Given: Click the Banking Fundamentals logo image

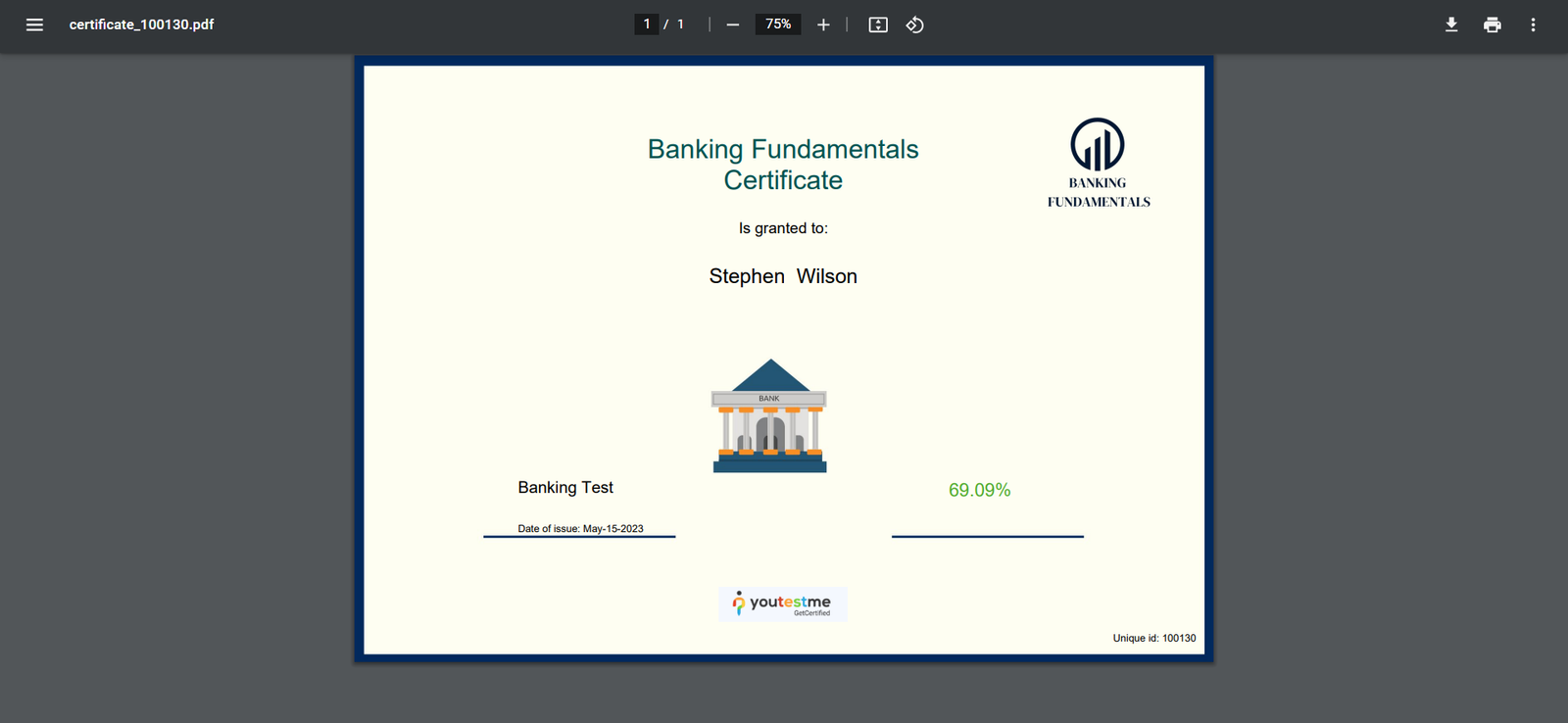Looking at the screenshot, I should coord(1098,163).
